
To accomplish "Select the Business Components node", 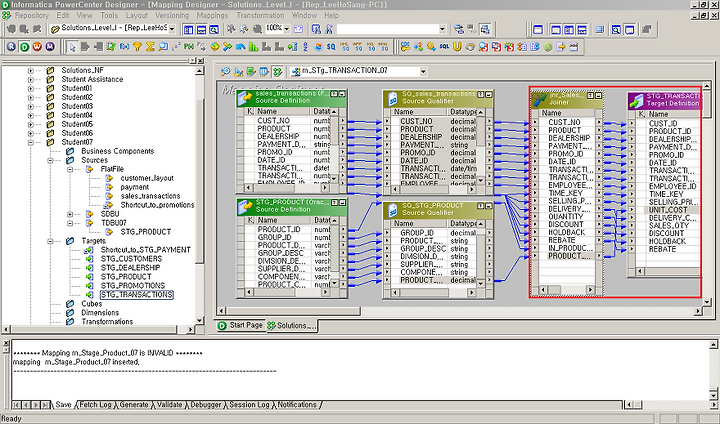I will 118,151.
